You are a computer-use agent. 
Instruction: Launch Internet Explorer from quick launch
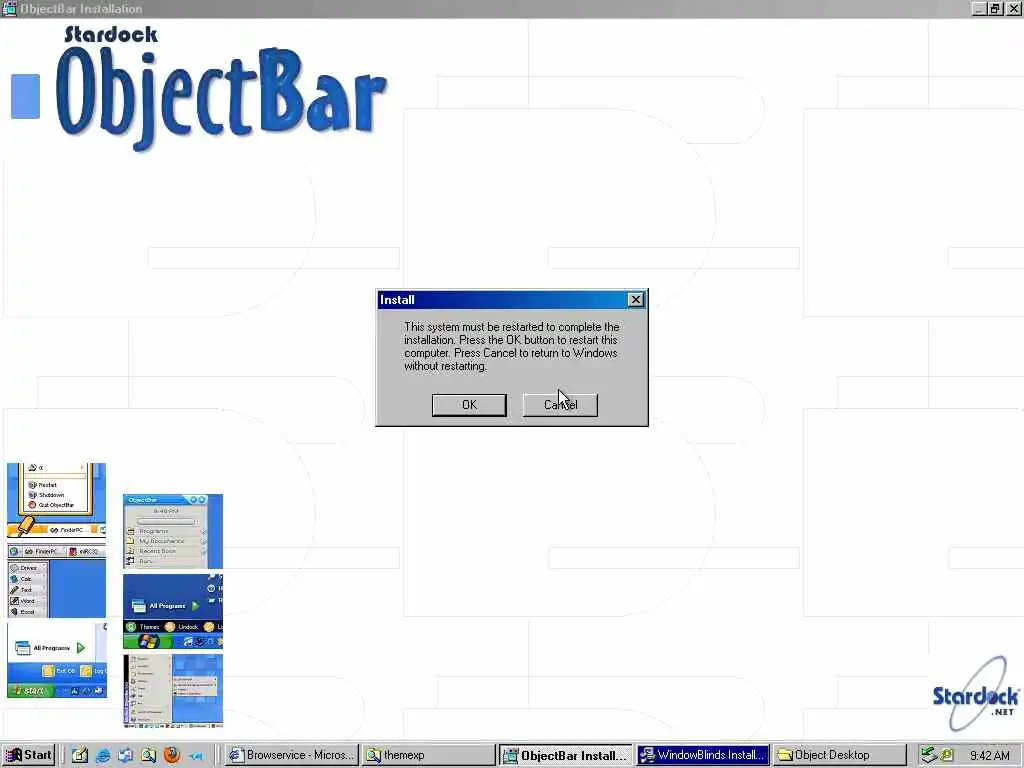point(103,755)
